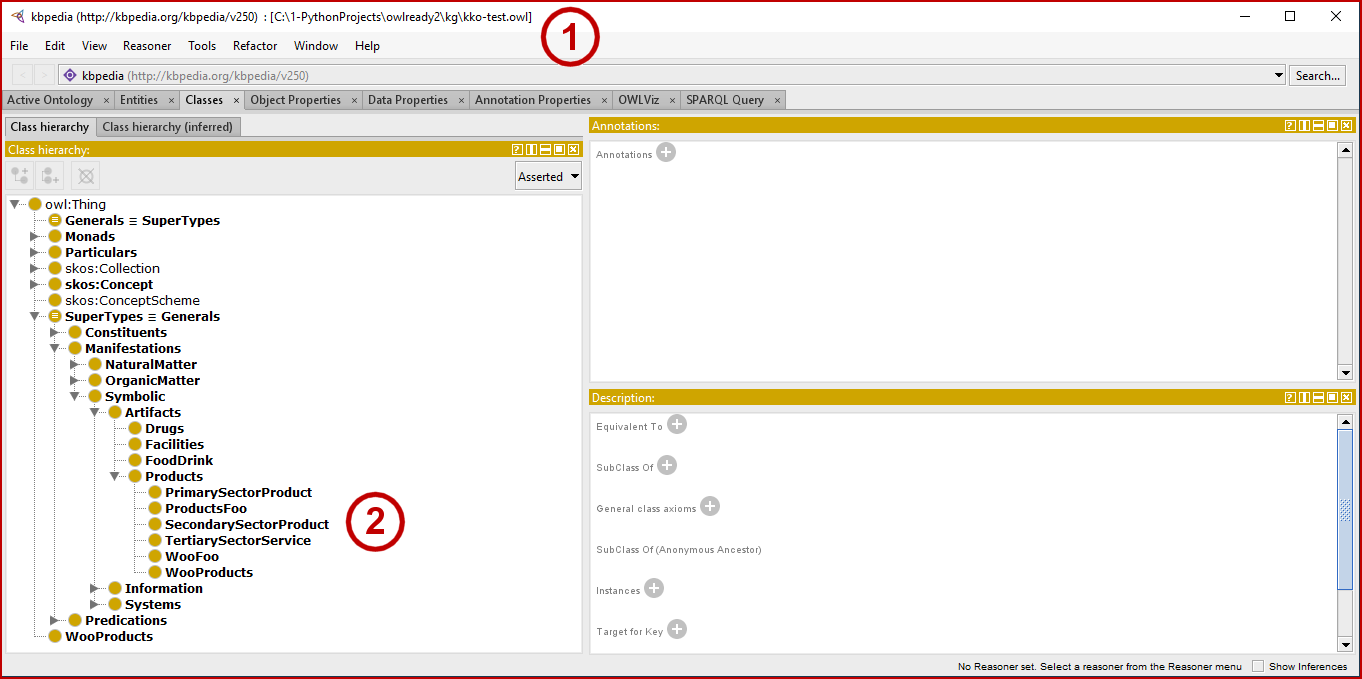
Task: Close the Class hierarchy panel view
Action: tap(573, 150)
